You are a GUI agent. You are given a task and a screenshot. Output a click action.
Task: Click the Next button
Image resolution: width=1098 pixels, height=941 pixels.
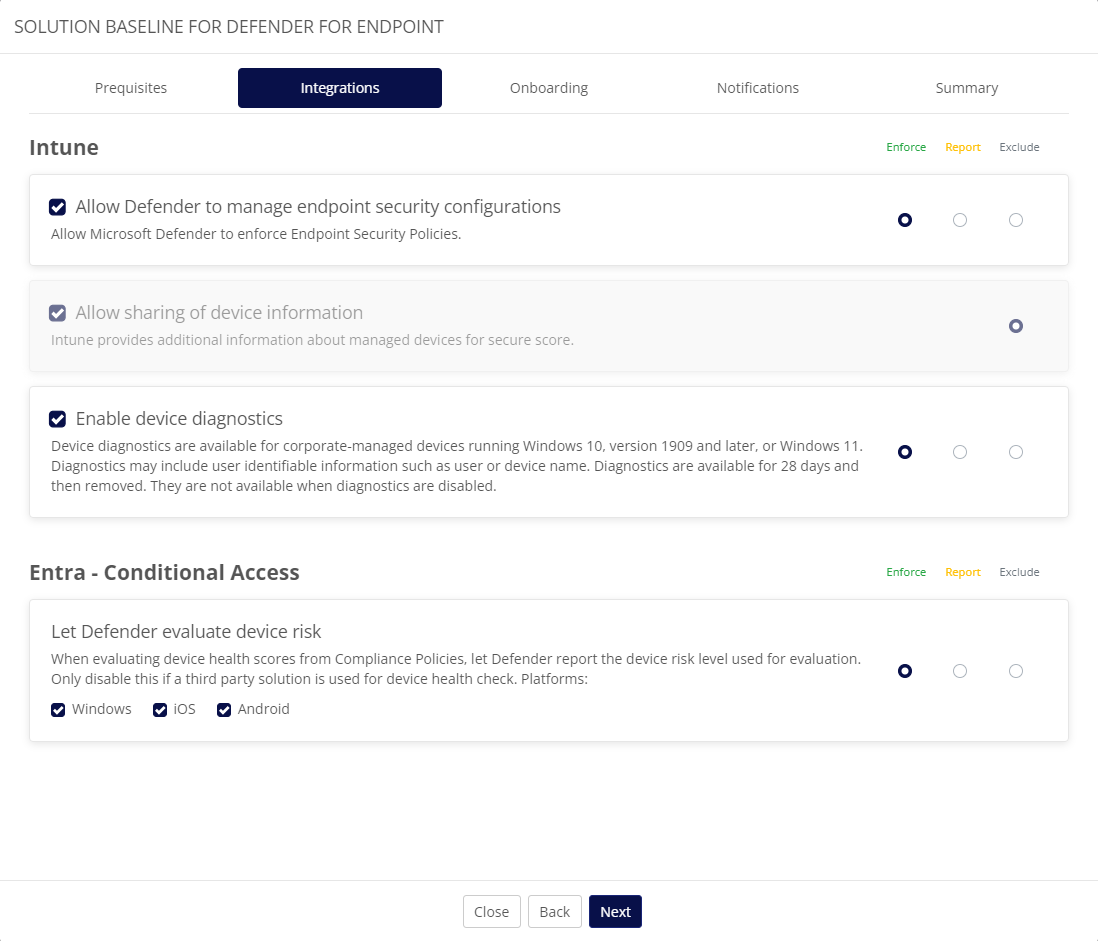[615, 912]
